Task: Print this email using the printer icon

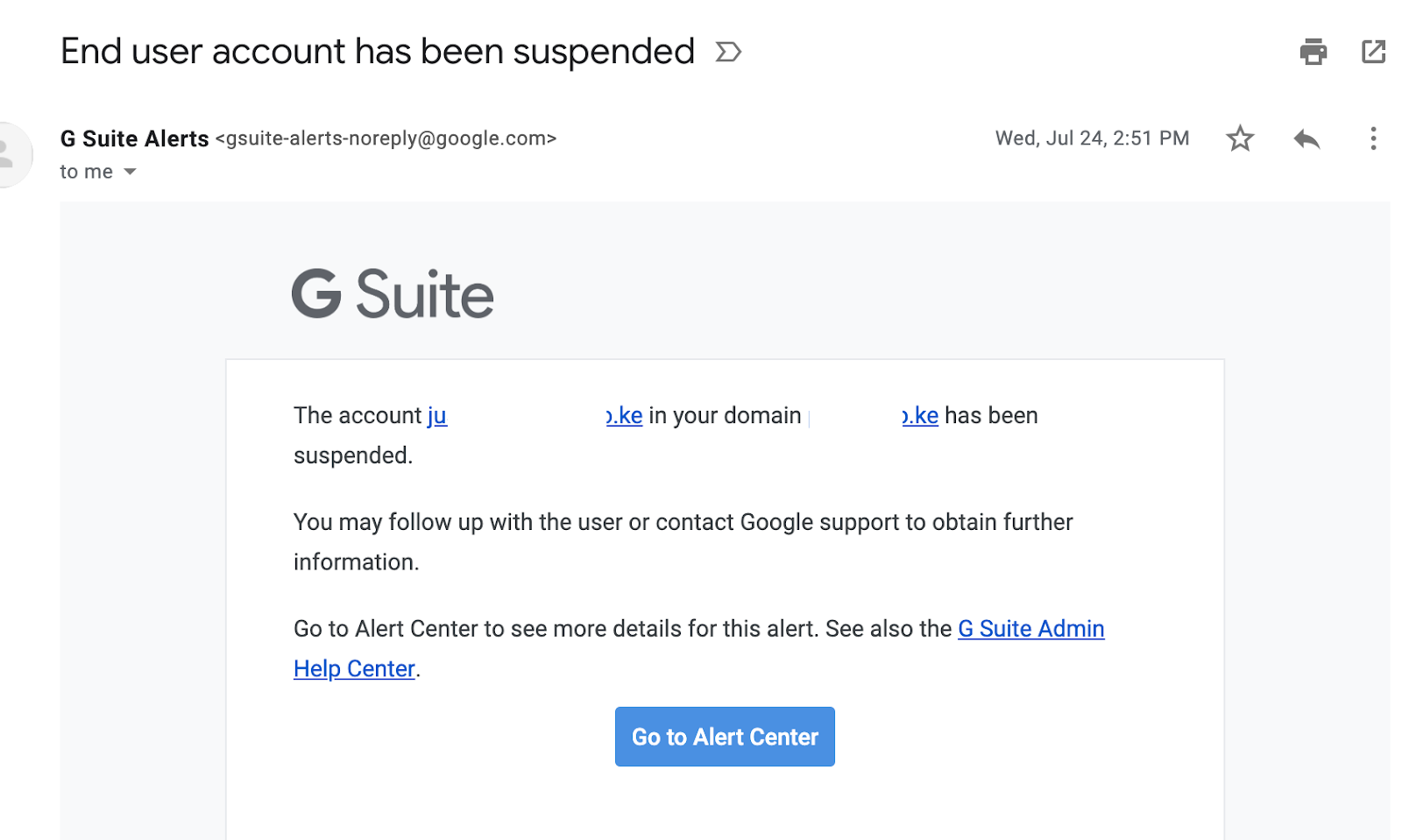Action: coord(1313,53)
